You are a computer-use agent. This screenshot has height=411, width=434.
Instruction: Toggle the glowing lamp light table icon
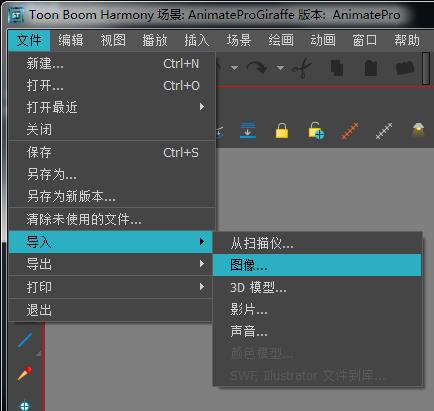(x=418, y=130)
